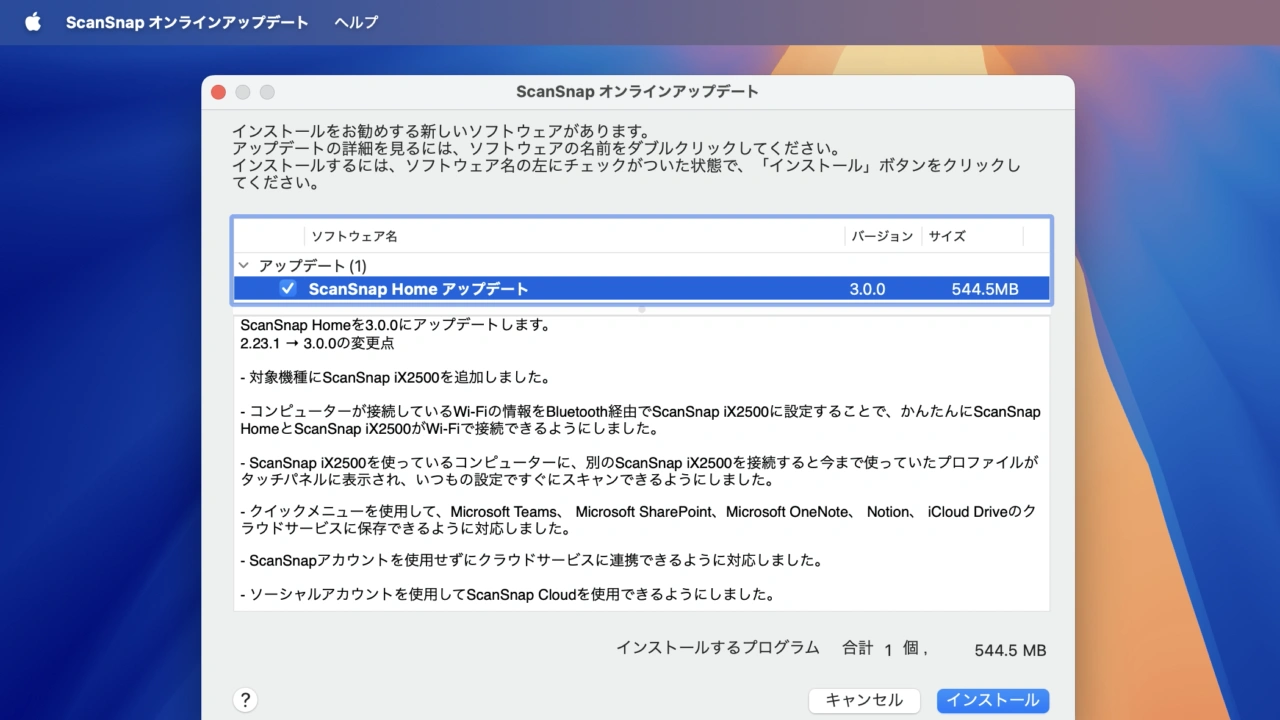
Task: Open the ヘルプ menu
Action: [x=356, y=22]
